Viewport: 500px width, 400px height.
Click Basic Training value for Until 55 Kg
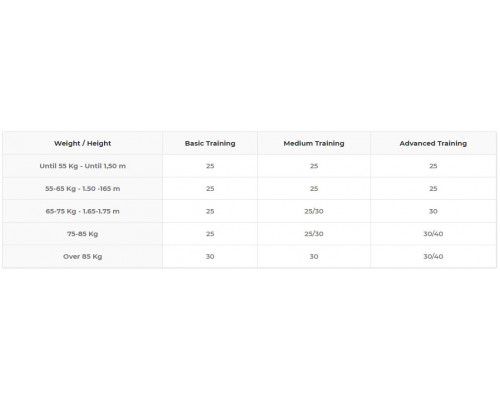(210, 166)
